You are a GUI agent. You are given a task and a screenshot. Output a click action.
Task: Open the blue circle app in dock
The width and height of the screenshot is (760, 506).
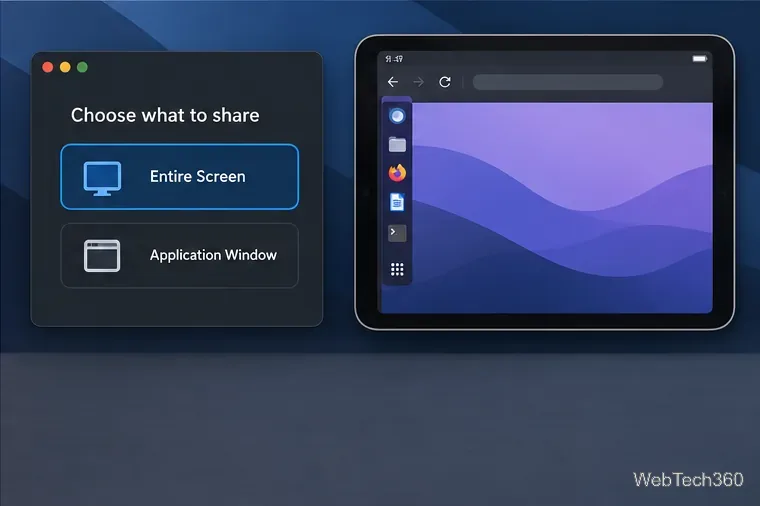click(397, 116)
